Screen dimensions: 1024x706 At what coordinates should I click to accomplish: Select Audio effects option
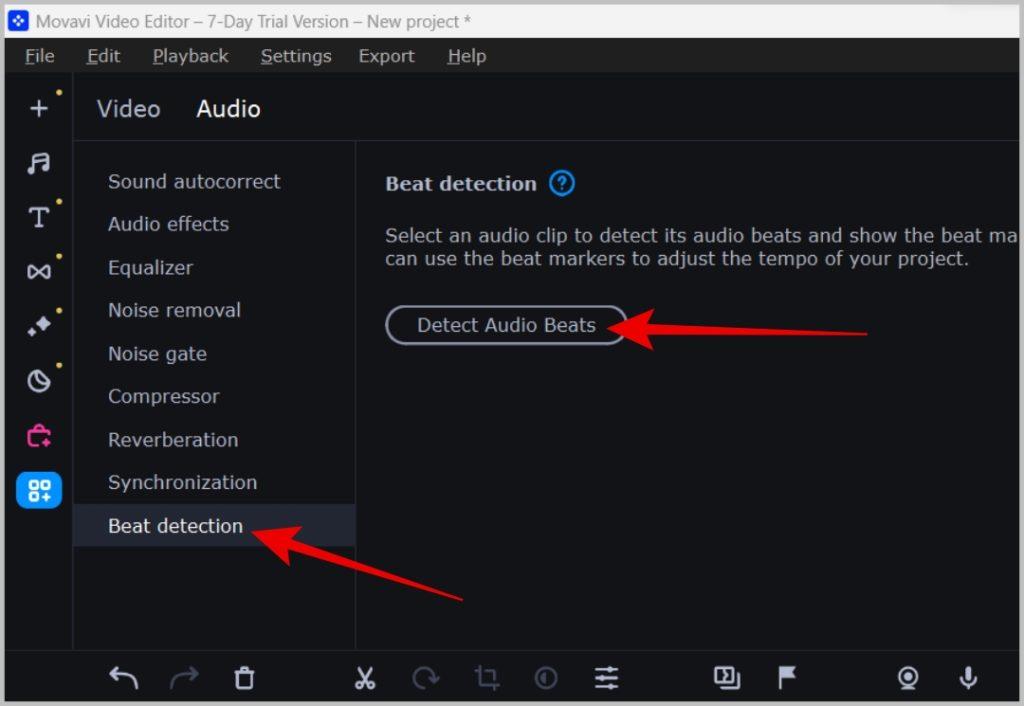168,224
